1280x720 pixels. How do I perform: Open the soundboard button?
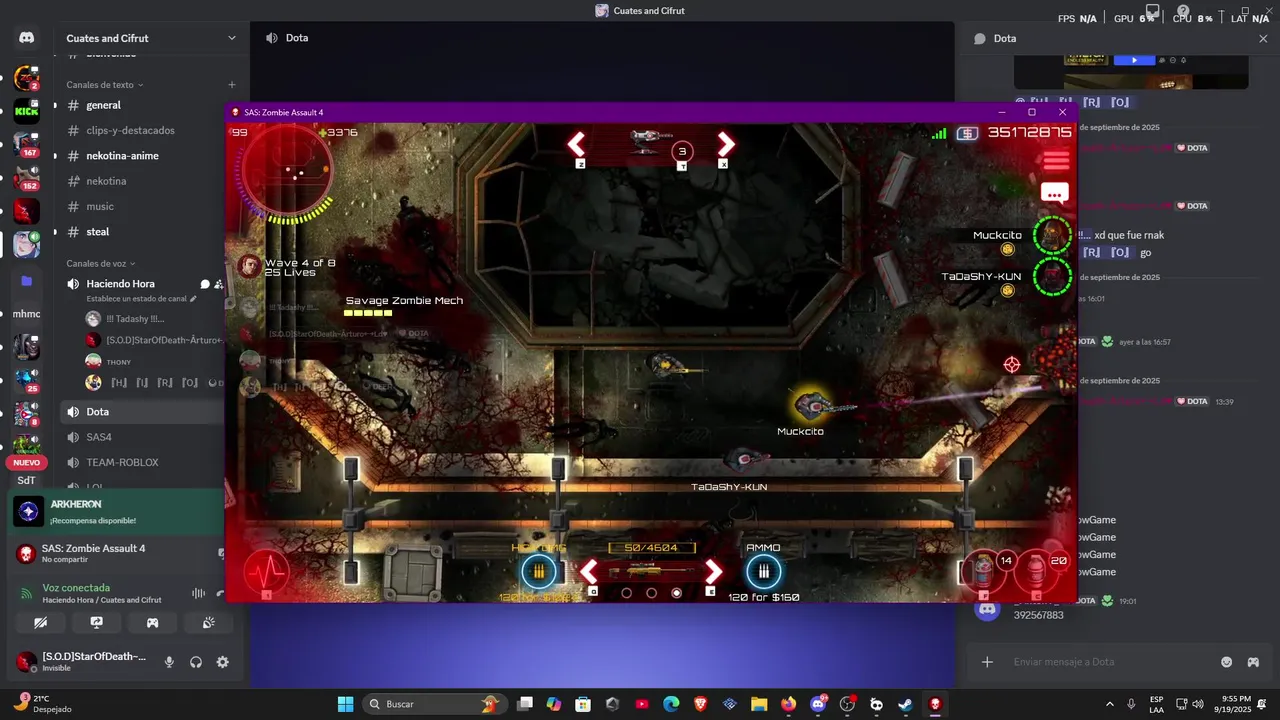tap(209, 622)
